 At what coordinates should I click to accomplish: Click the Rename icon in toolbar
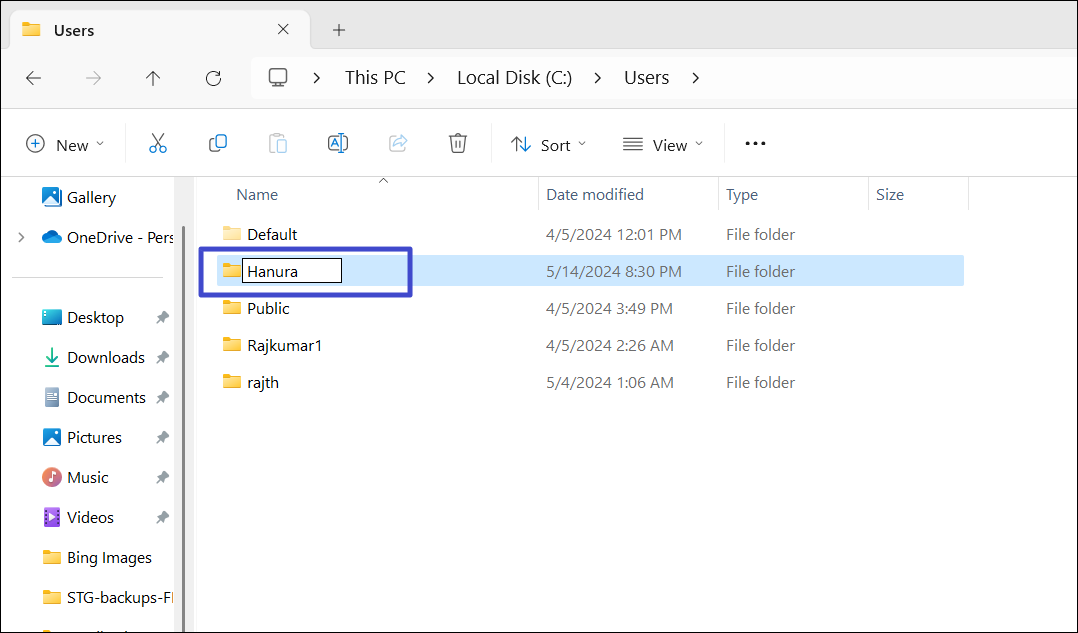coord(338,144)
